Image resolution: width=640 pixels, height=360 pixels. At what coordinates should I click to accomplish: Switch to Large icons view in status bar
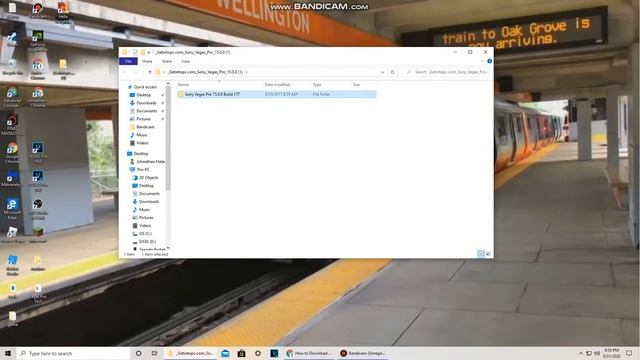point(488,254)
